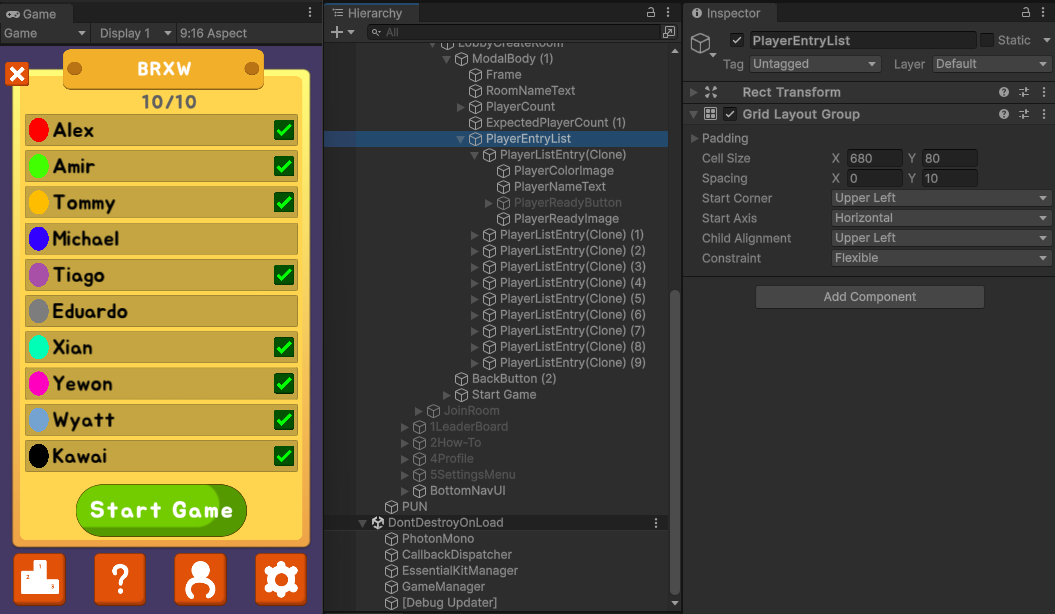Click the Cell Size Y field
Image resolution: width=1055 pixels, height=614 pixels.
949,158
